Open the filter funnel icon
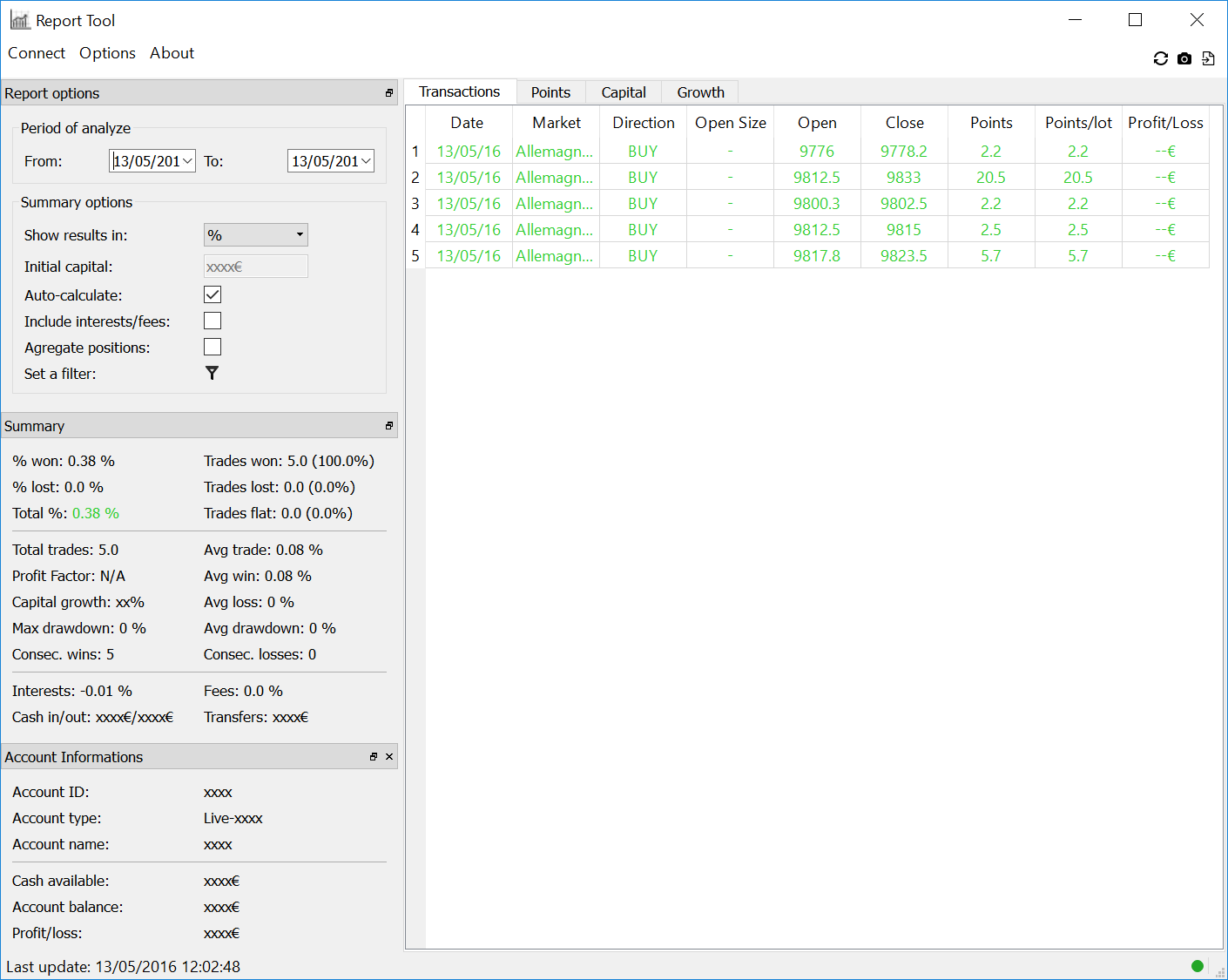The width and height of the screenshot is (1228, 980). pyautogui.click(x=212, y=373)
